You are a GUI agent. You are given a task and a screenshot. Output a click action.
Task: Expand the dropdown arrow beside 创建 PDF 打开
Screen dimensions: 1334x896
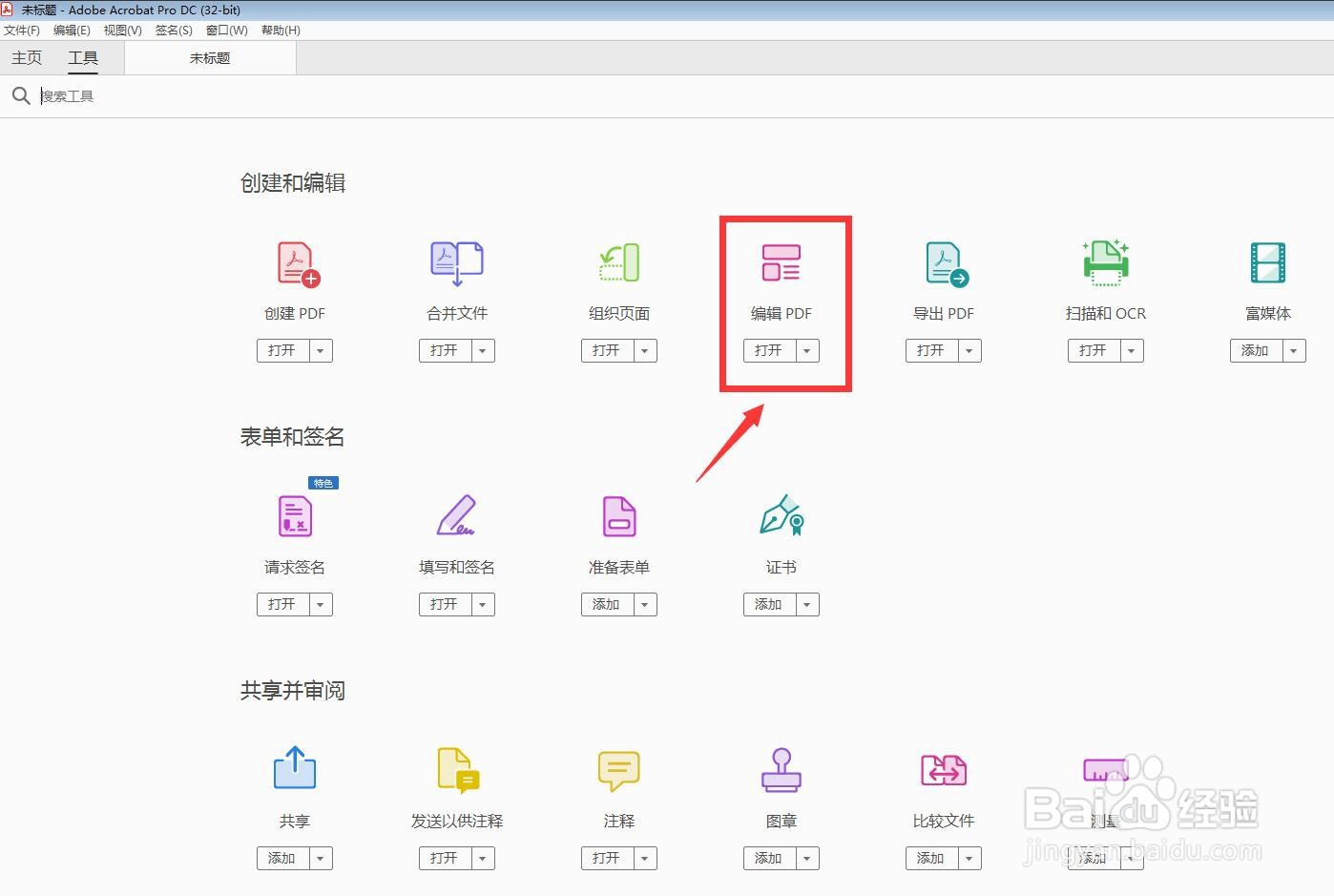coord(321,350)
